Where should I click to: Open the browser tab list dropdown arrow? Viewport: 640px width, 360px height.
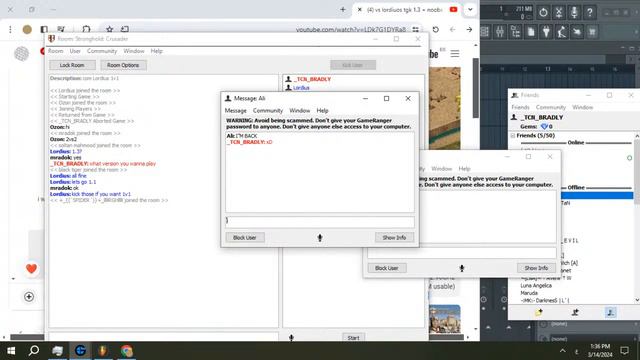click(x=470, y=9)
